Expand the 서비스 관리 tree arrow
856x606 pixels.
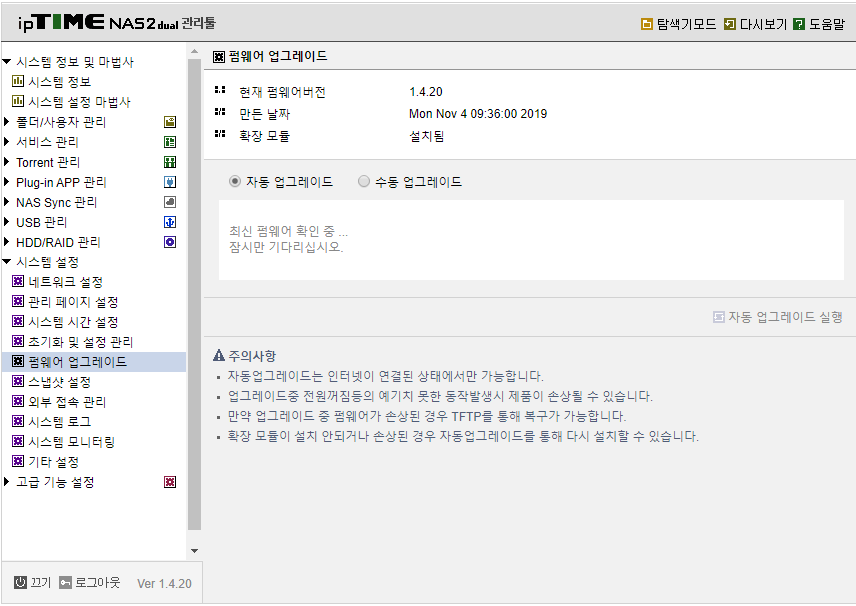point(7,142)
